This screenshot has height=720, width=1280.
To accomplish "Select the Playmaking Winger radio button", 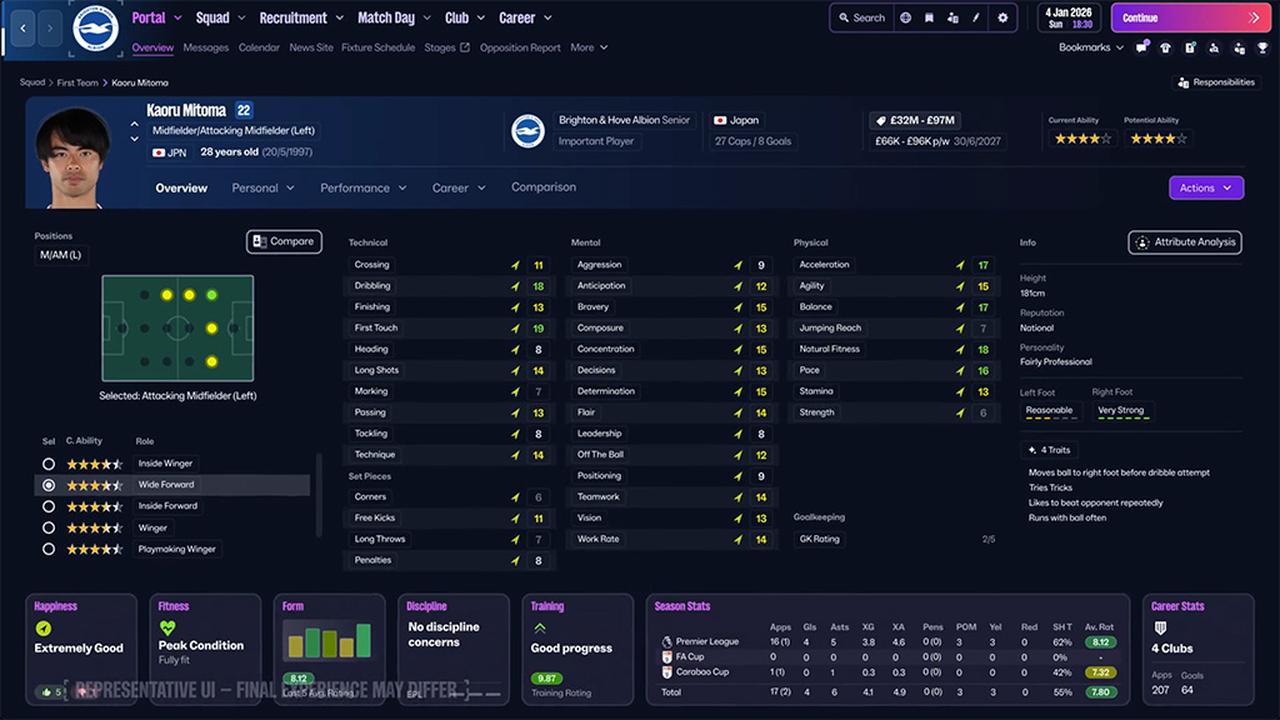I will [x=48, y=548].
